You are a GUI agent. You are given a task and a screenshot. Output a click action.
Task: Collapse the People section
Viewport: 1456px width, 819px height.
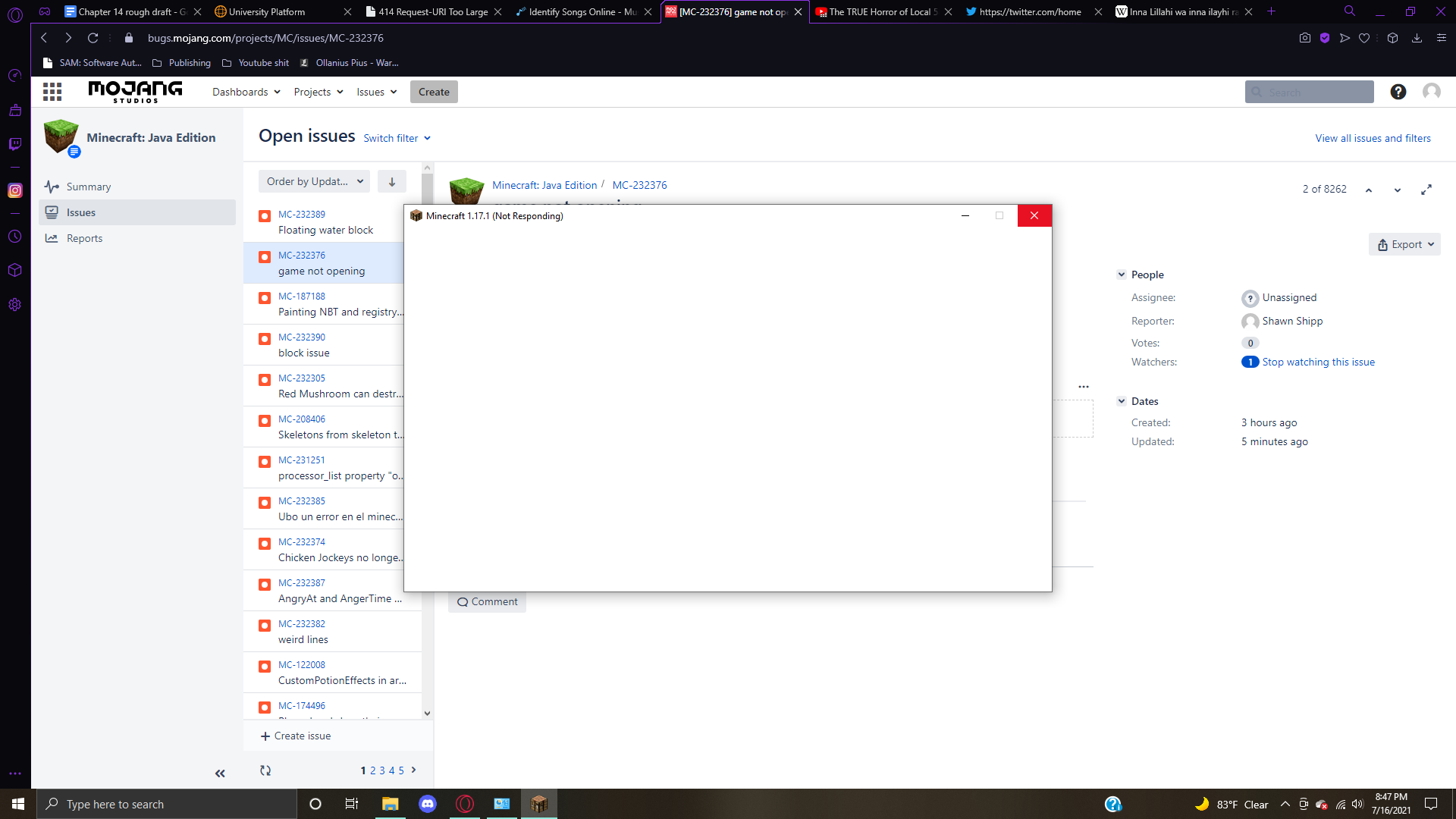(1122, 275)
